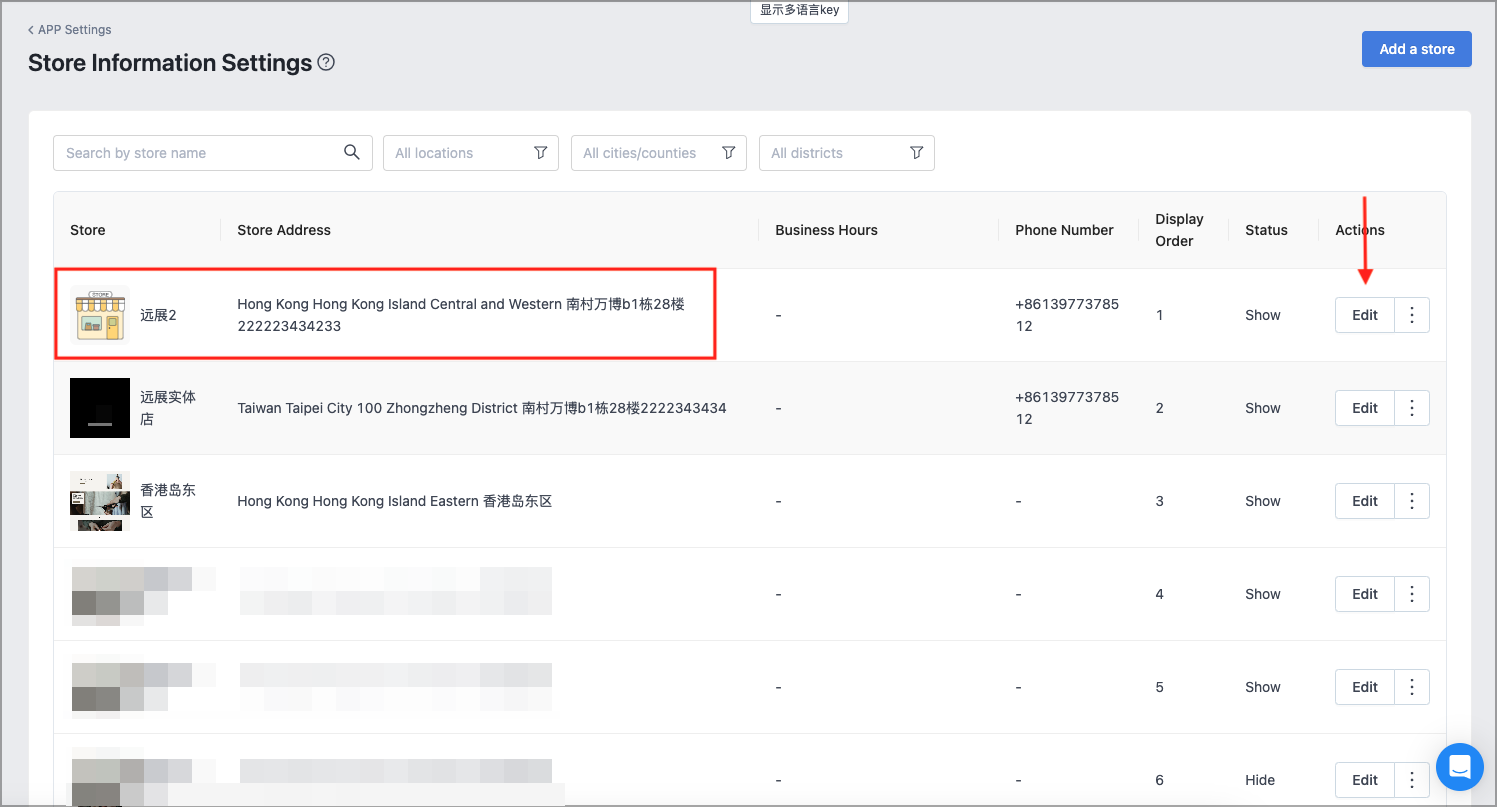The height and width of the screenshot is (807, 1497).
Task: Edit the 远展实体店 store
Action: pyautogui.click(x=1365, y=408)
